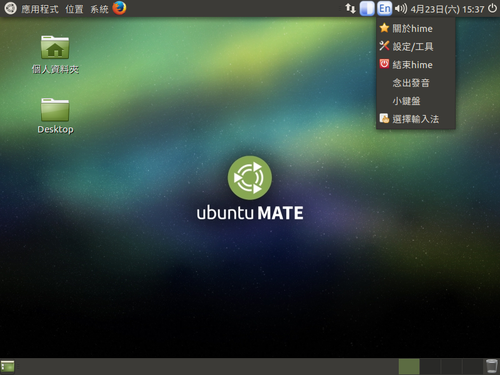Open the 位置 places menu
This screenshot has width=500, height=375.
click(74, 9)
